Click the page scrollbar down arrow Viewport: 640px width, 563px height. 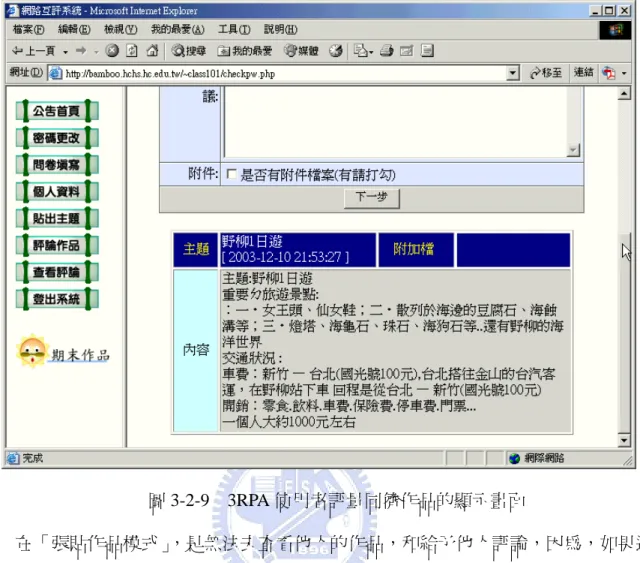click(x=624, y=440)
